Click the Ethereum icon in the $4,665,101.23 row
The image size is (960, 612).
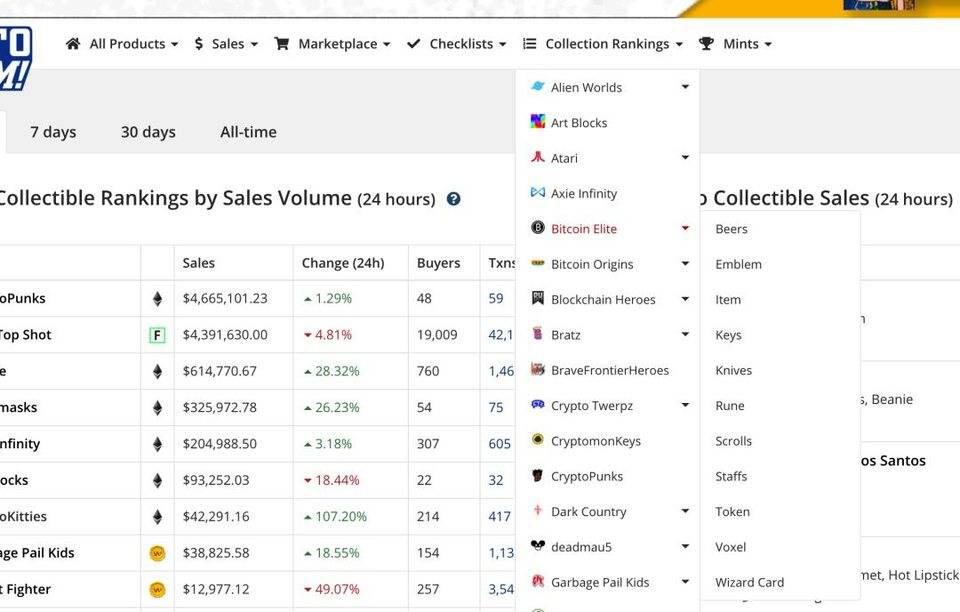tap(157, 299)
